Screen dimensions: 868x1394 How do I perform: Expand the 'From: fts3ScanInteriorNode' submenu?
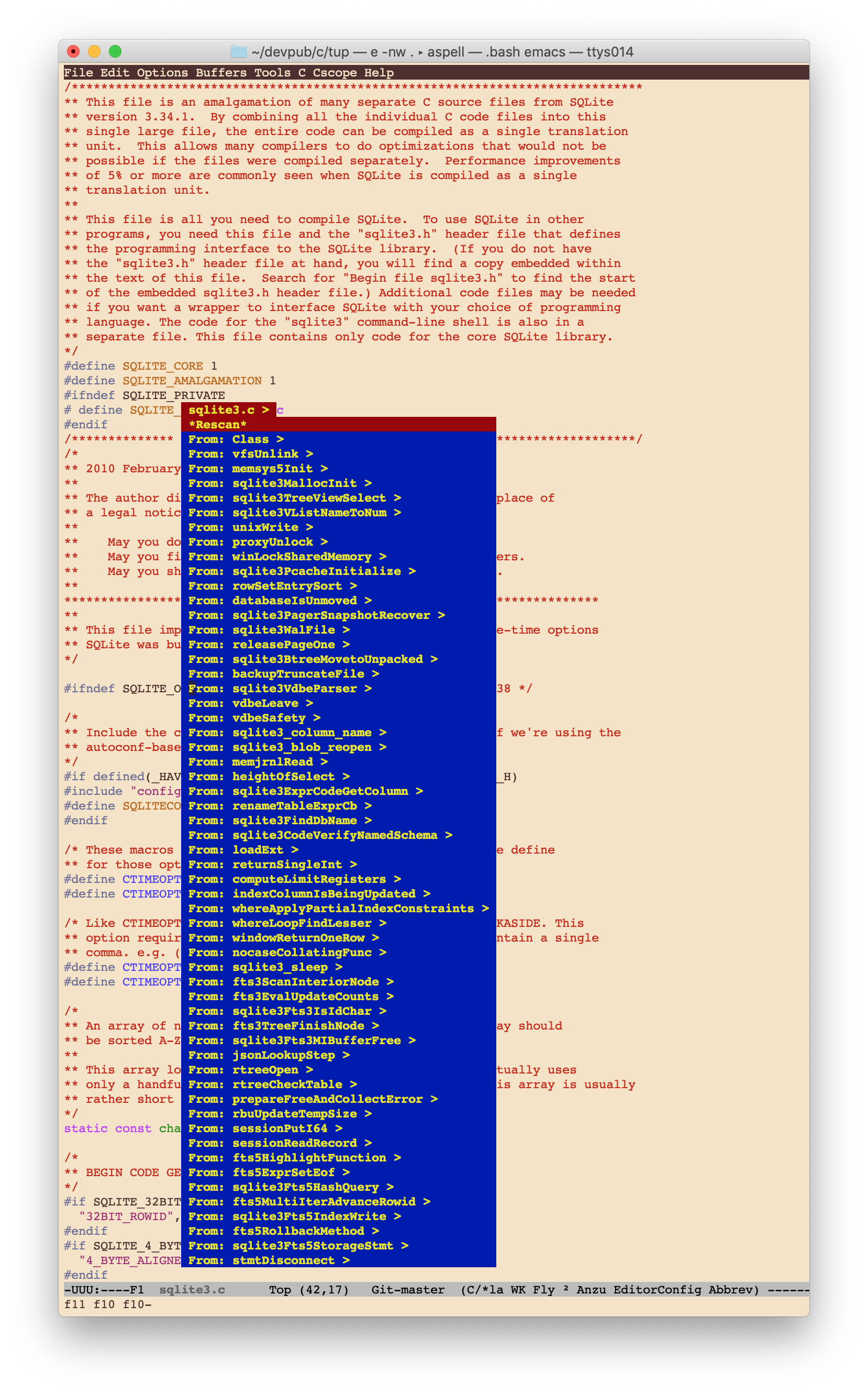pos(339,982)
